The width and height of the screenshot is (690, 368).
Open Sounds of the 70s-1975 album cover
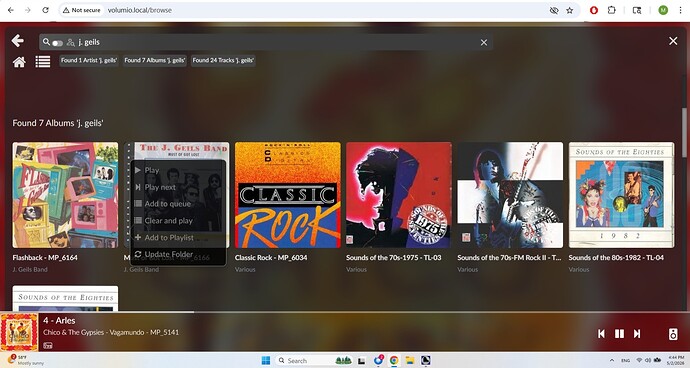[x=399, y=195]
